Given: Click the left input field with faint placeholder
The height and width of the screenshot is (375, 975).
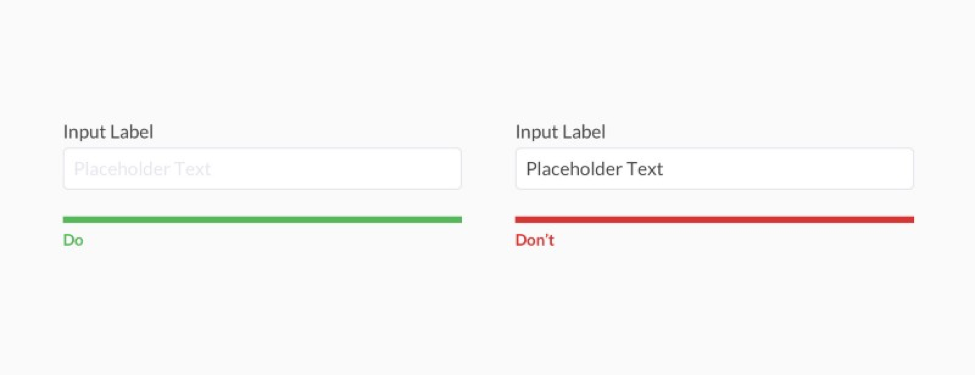Looking at the screenshot, I should (x=262, y=169).
